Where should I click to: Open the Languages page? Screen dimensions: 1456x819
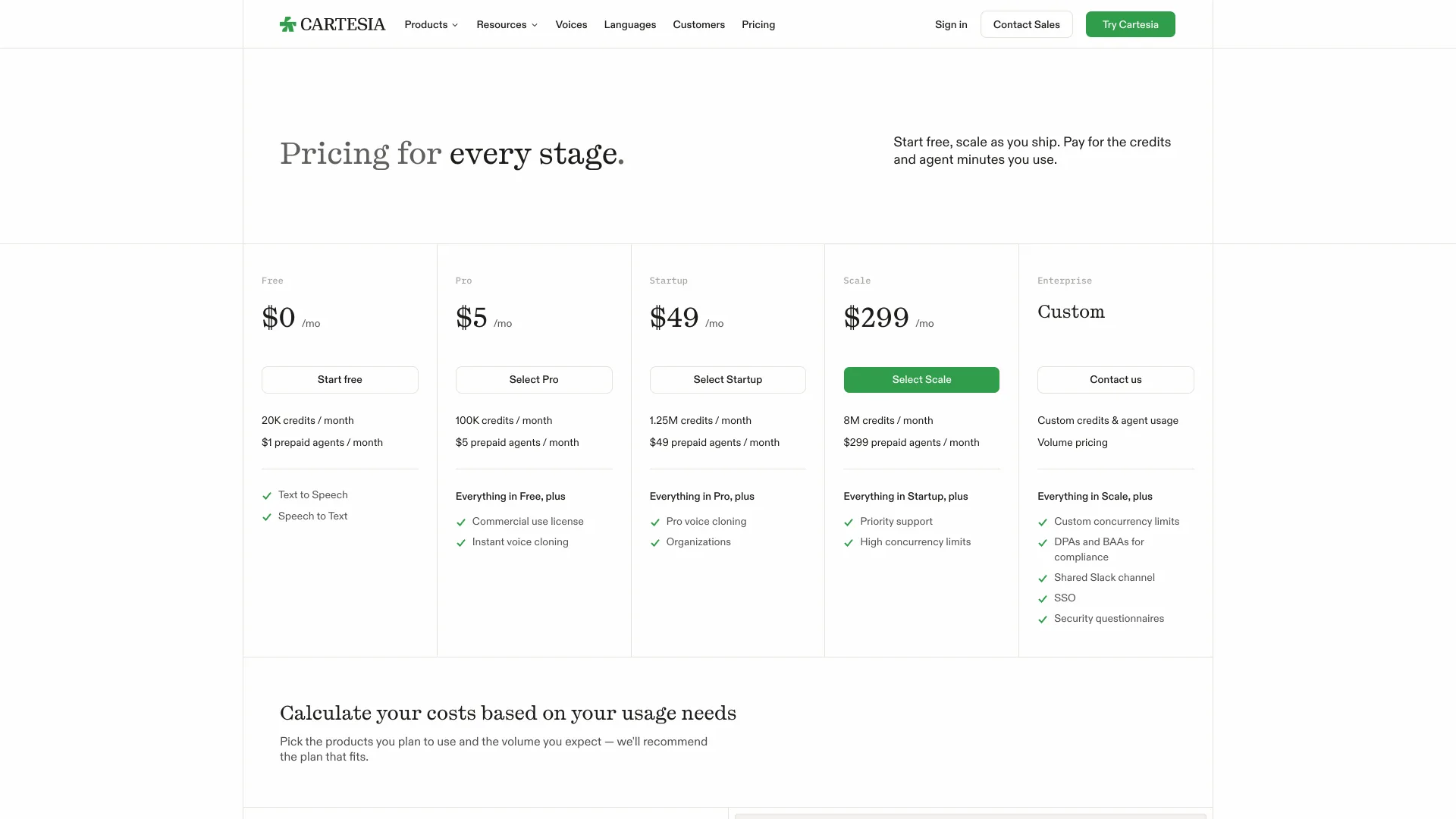click(630, 24)
